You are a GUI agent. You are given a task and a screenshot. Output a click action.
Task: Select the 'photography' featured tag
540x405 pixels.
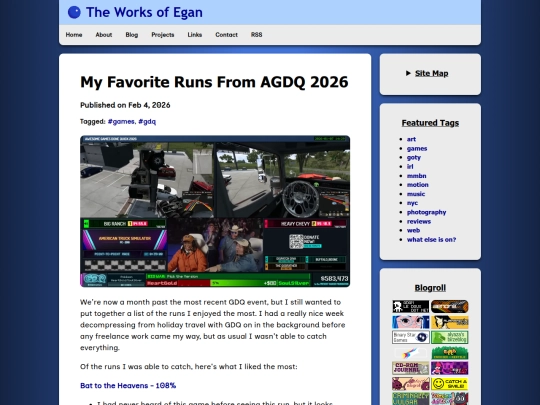click(426, 212)
